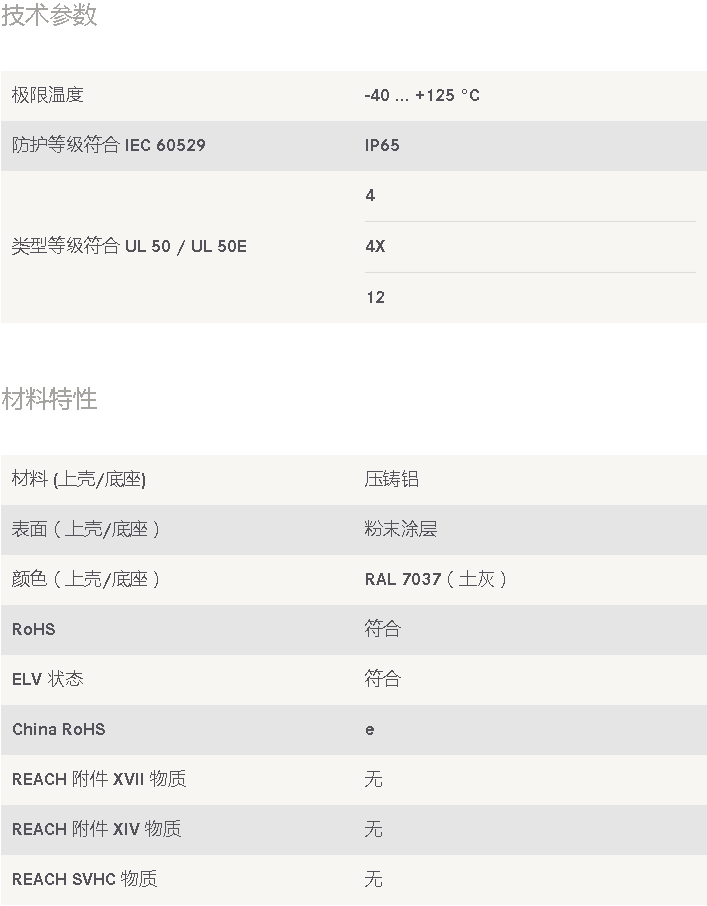Click the 技术参数 section heading
The height and width of the screenshot is (906, 707).
click(x=49, y=15)
